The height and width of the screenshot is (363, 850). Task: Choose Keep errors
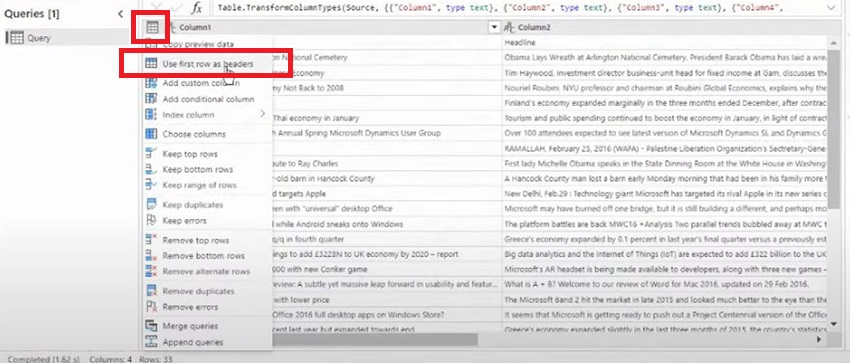tap(184, 221)
